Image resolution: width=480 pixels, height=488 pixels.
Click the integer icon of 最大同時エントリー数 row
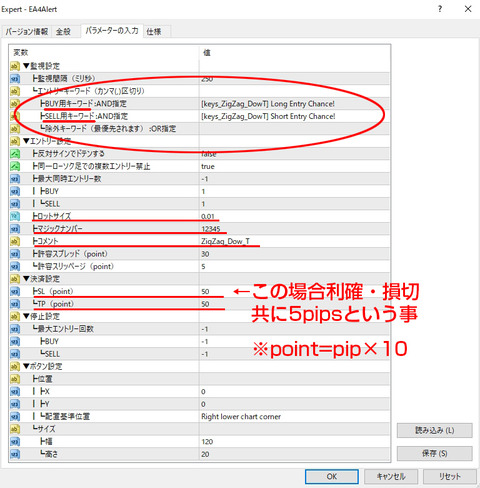point(15,179)
